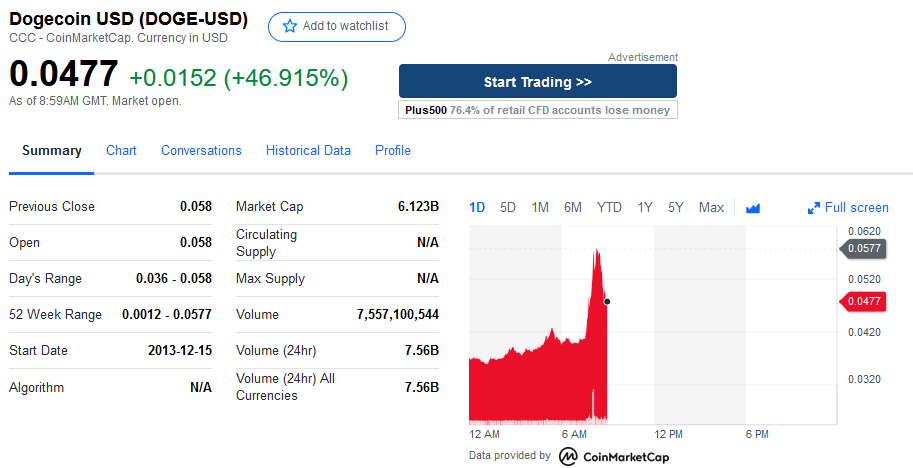Choose the 5Y chart range
The image size is (913, 468).
point(675,207)
